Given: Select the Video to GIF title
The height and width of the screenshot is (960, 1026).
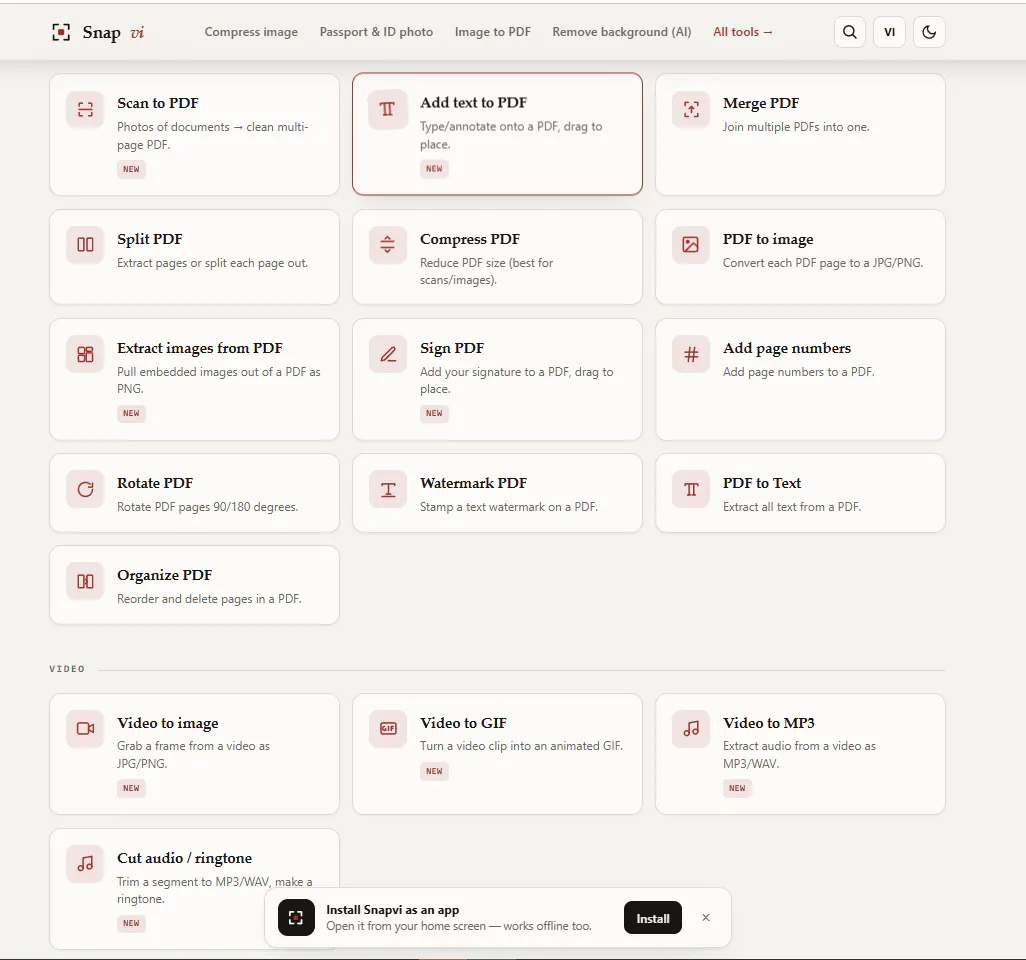Looking at the screenshot, I should point(463,723).
